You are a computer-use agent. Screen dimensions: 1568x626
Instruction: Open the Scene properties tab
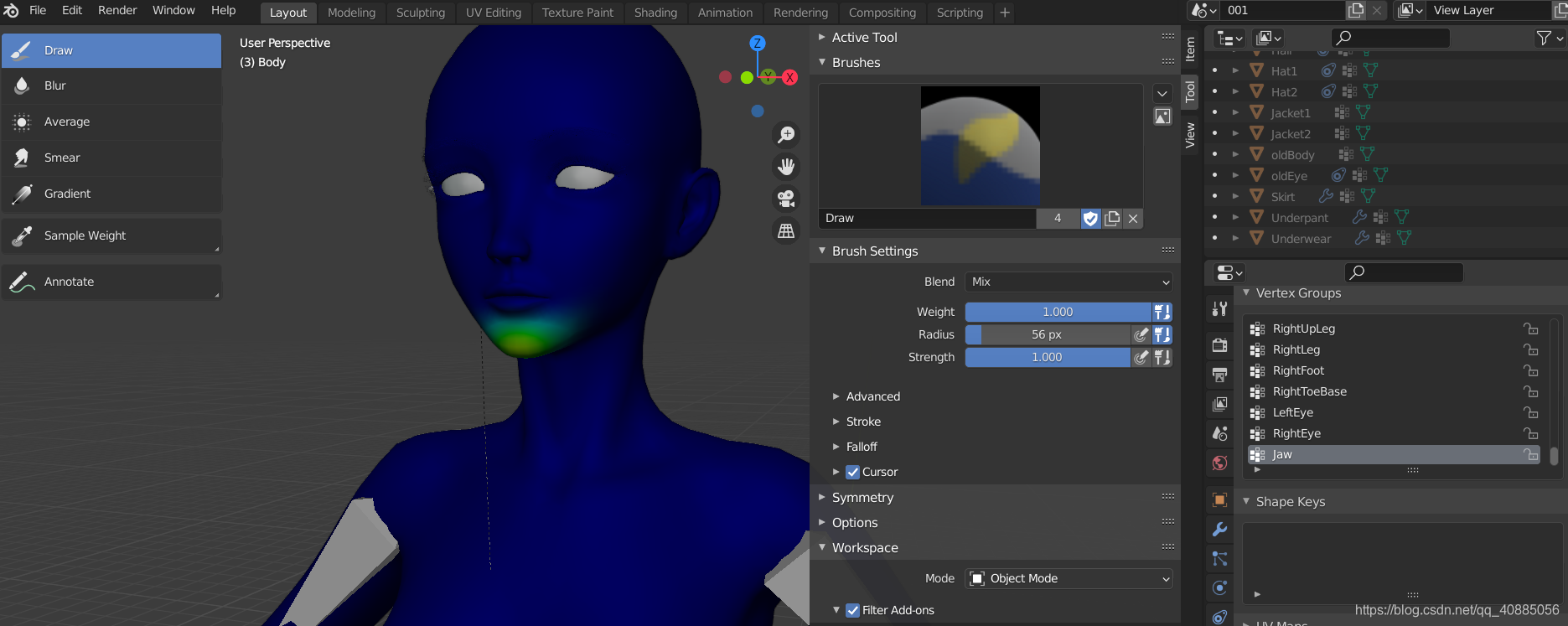click(1219, 433)
